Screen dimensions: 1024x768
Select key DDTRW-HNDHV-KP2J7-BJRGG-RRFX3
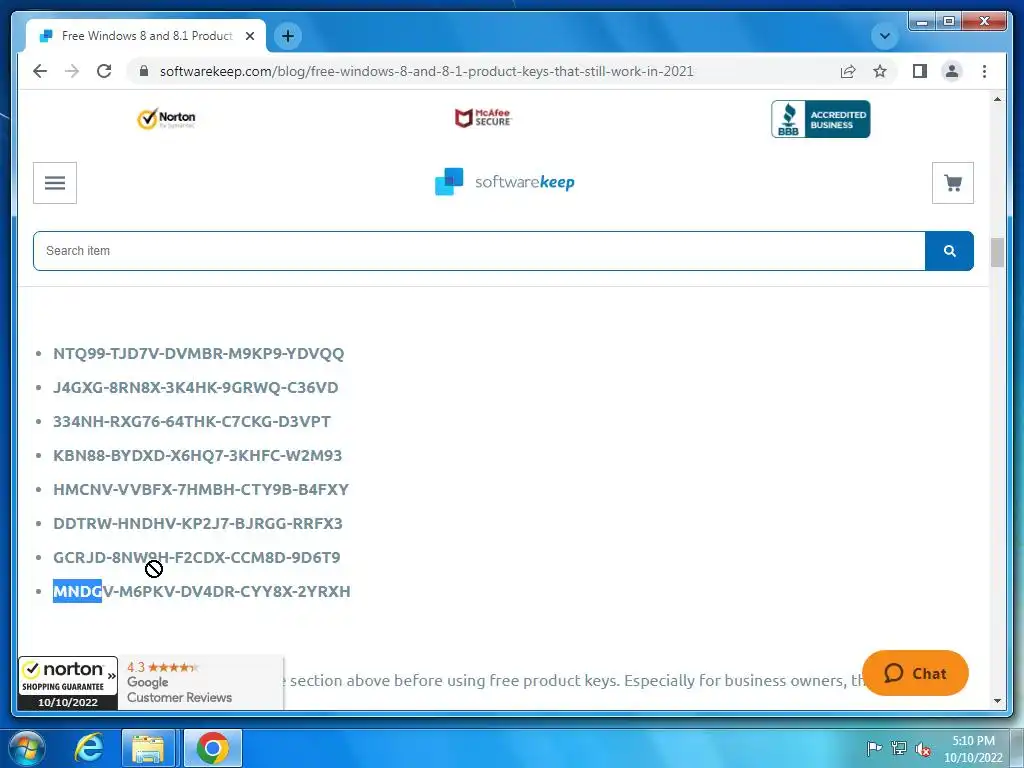[x=198, y=523]
